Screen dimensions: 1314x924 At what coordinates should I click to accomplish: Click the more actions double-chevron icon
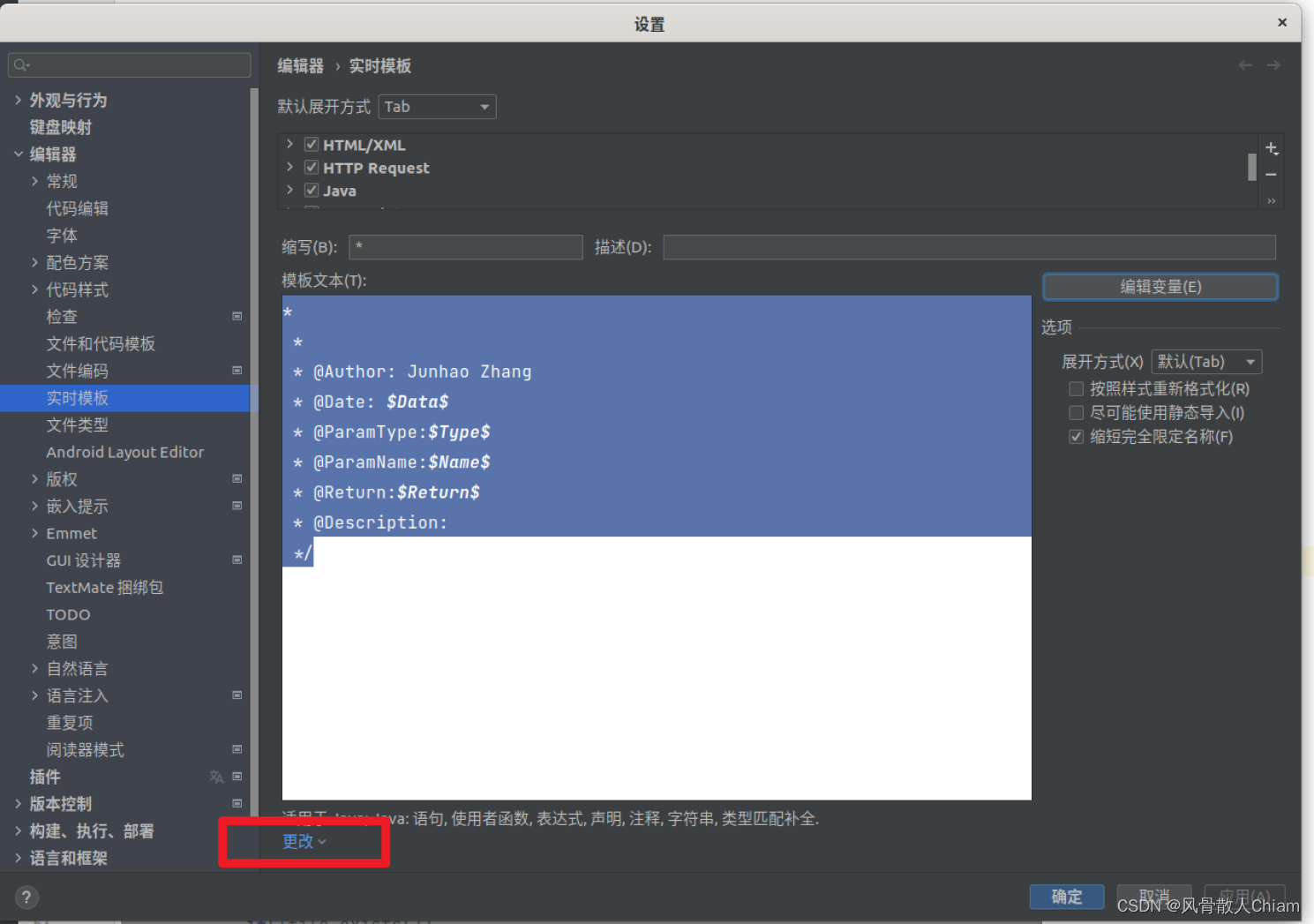[1271, 201]
